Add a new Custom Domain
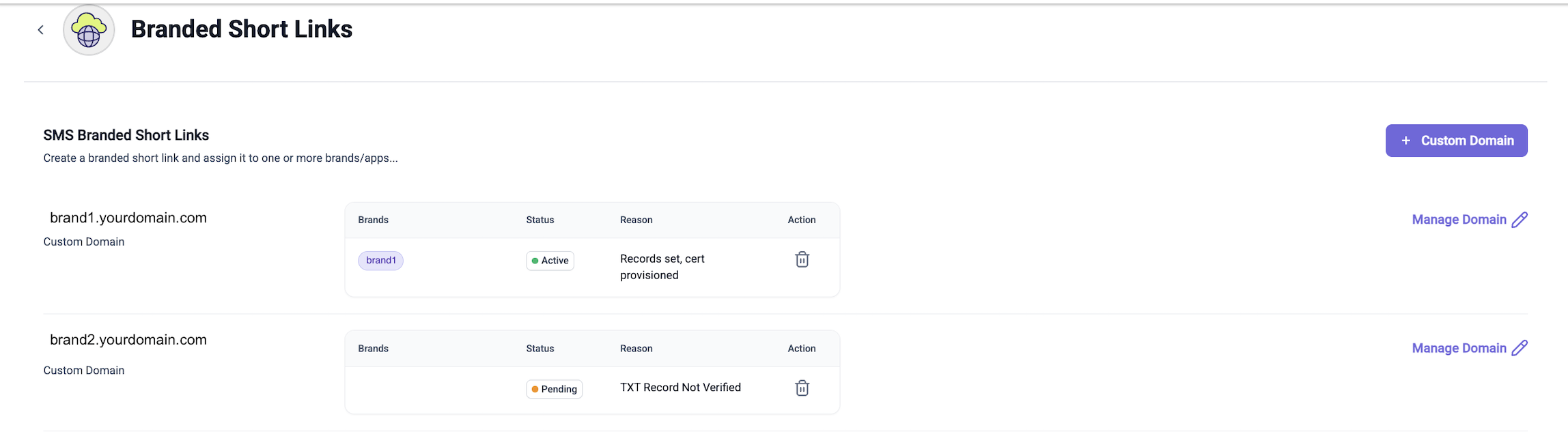Viewport: 1568px width, 434px height. (x=1457, y=141)
